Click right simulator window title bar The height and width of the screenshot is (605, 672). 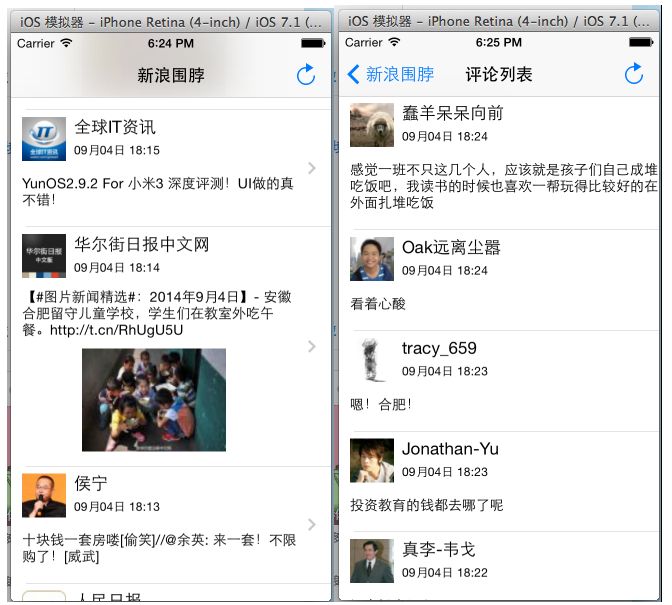498,21
